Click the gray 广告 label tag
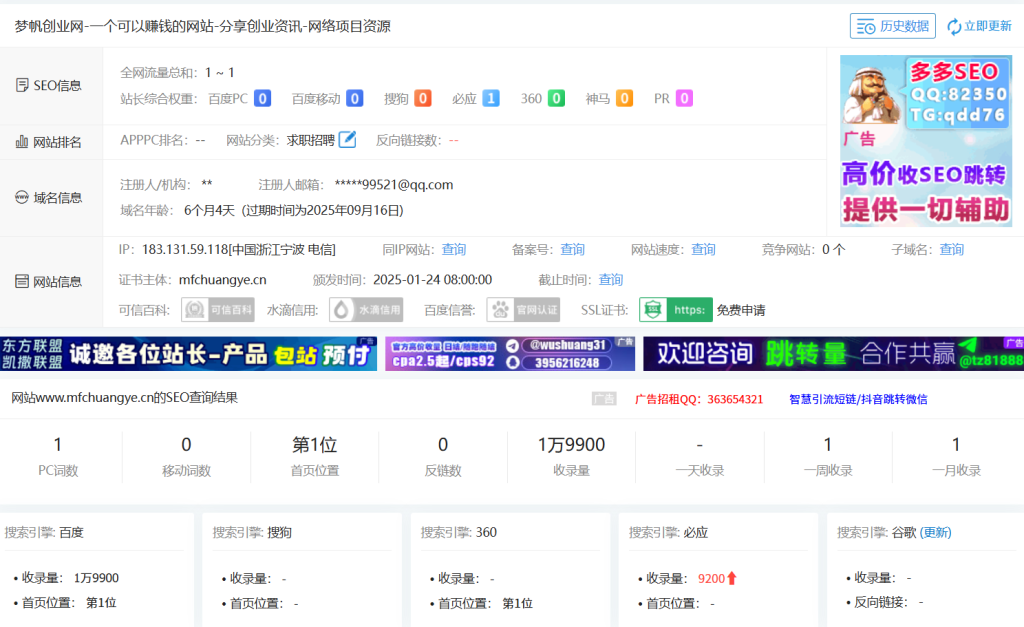 604,398
